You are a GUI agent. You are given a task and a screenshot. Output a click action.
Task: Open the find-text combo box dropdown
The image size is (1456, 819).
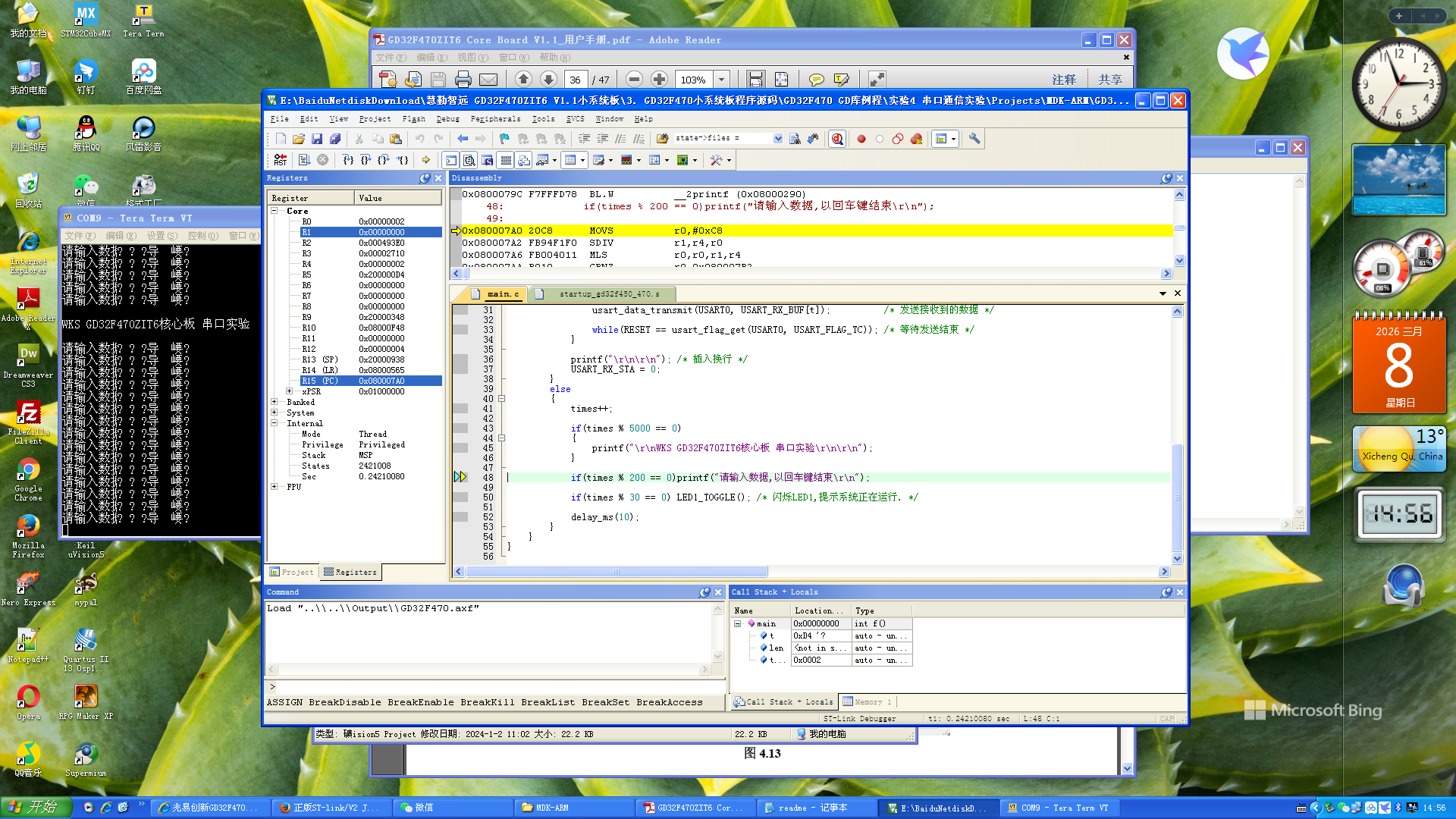[778, 139]
